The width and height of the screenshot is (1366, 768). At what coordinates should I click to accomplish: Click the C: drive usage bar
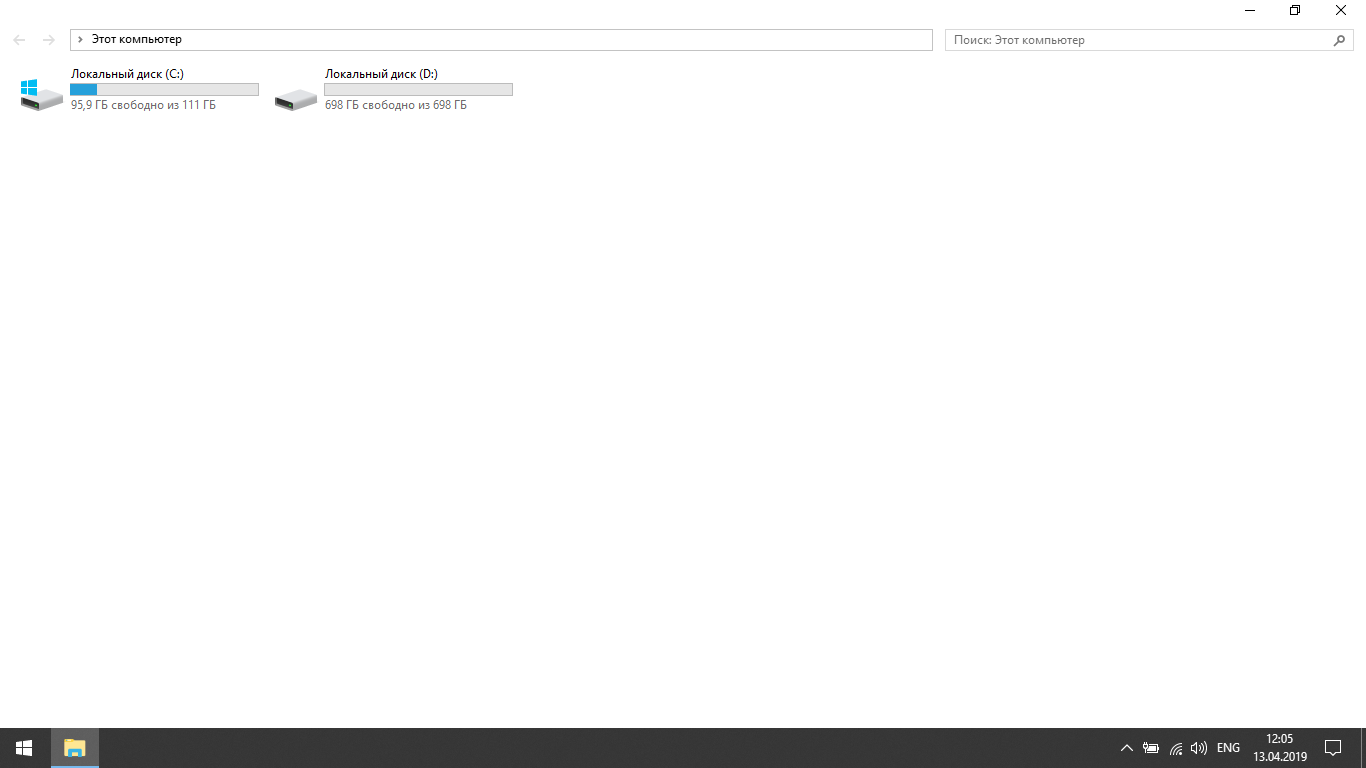point(164,90)
